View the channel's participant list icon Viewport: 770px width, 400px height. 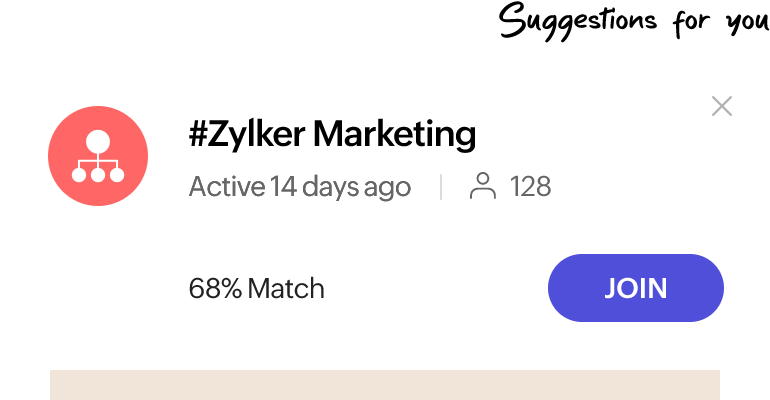(x=483, y=186)
